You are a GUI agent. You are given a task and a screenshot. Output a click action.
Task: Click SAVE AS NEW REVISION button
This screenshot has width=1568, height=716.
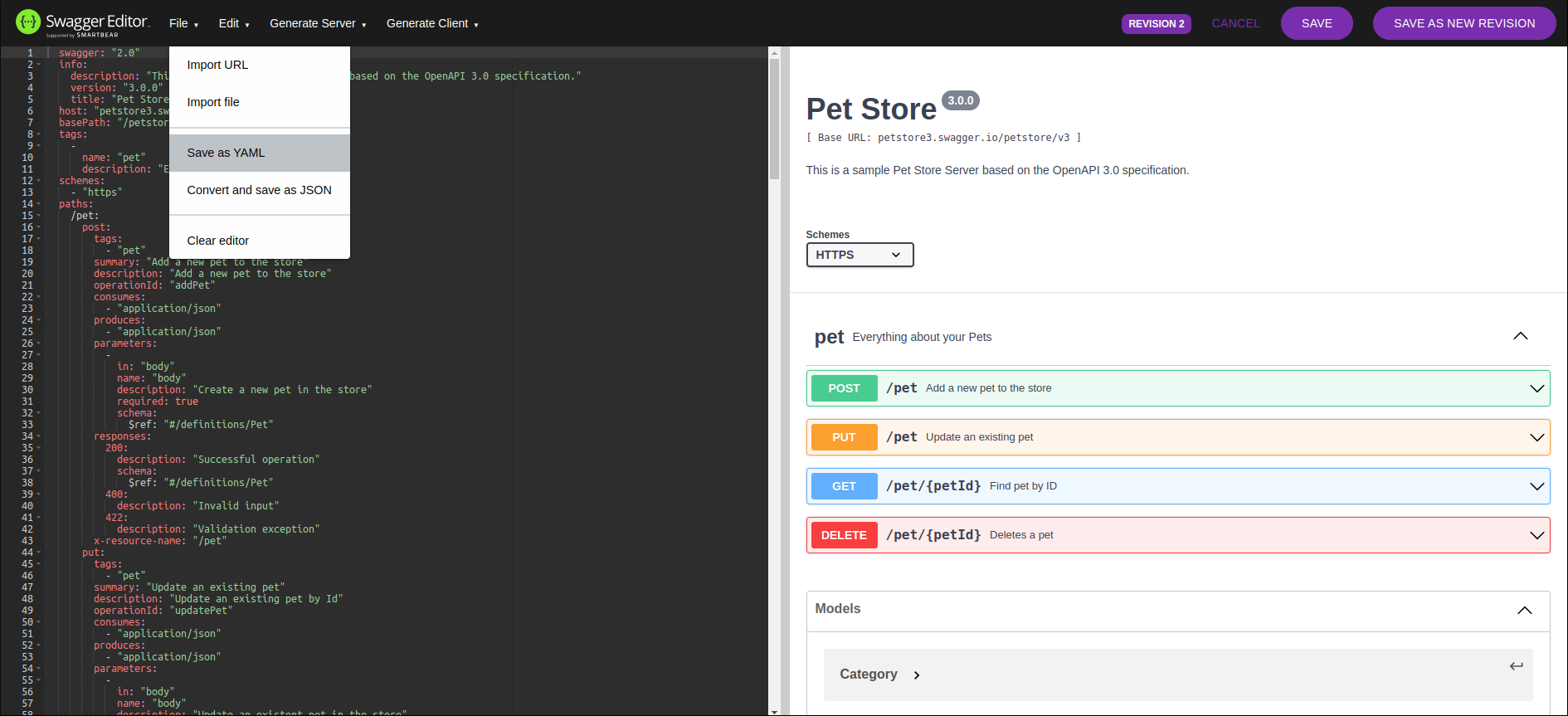1463,23
